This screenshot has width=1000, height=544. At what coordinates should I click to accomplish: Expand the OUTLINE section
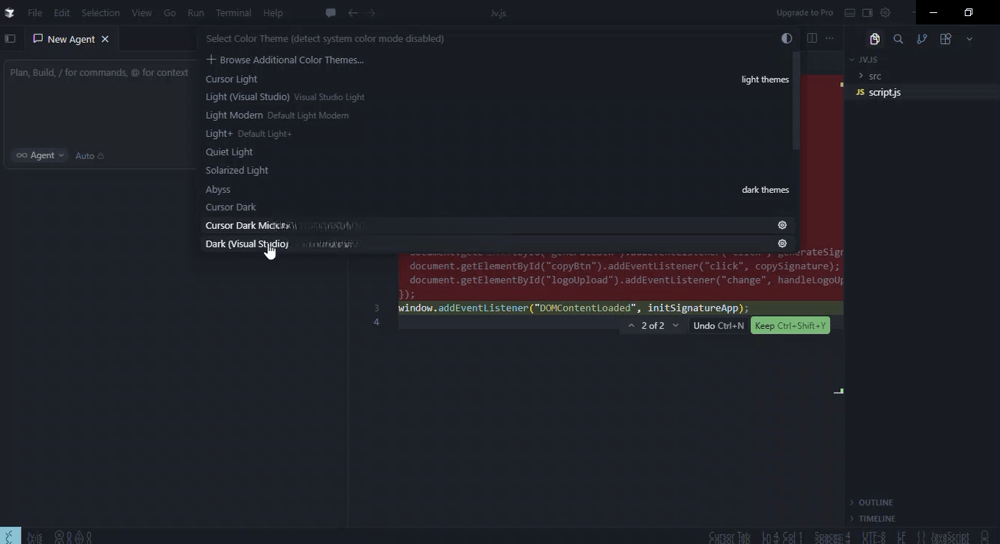tap(875, 503)
